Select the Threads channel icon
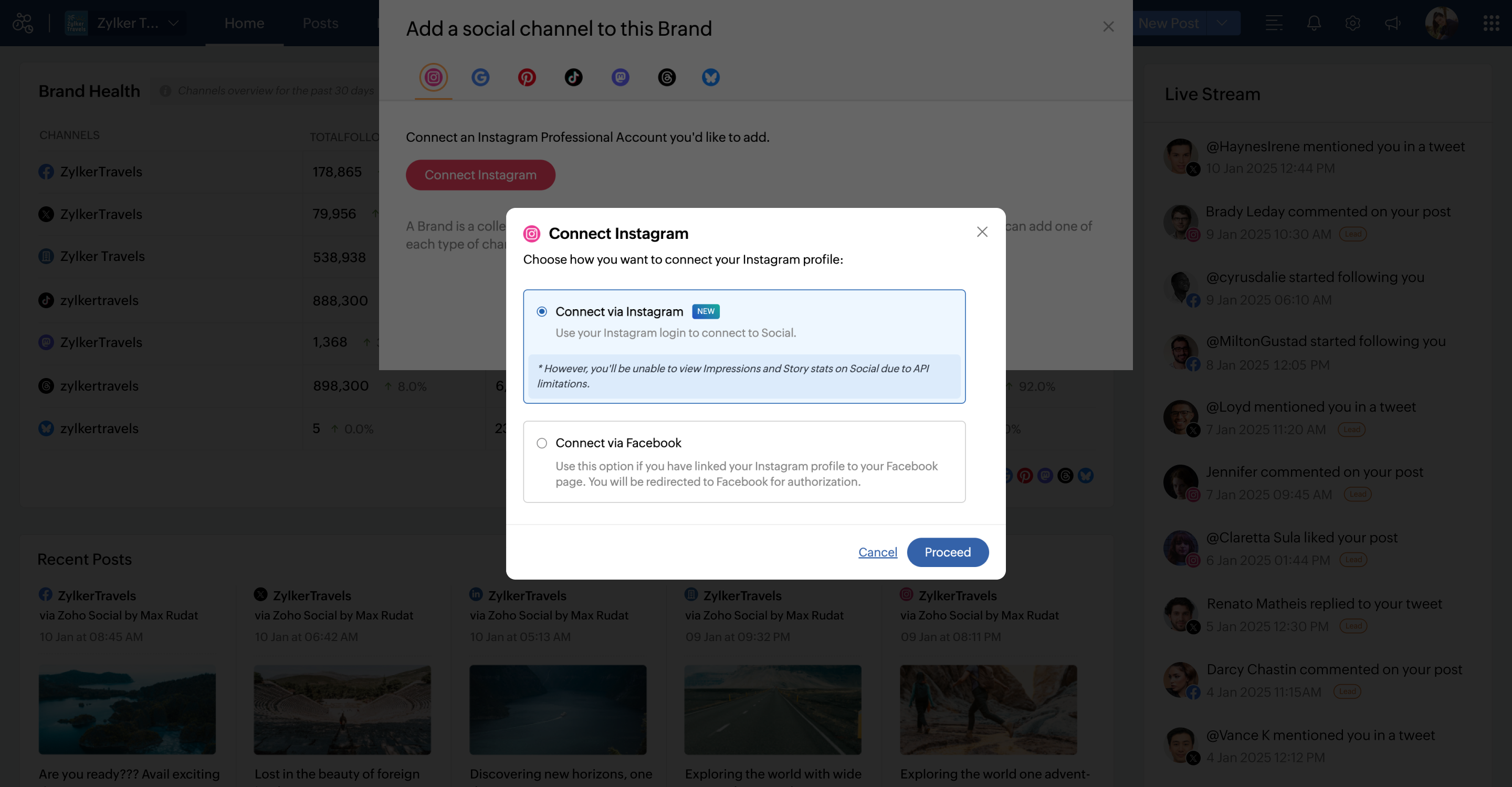 (667, 77)
